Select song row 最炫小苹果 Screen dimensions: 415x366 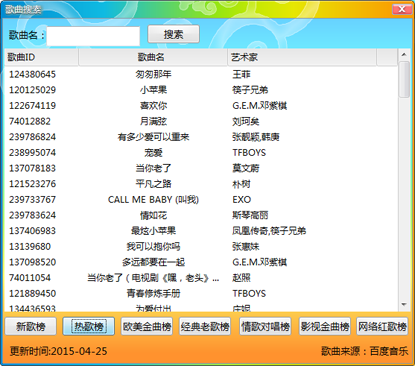(201, 231)
